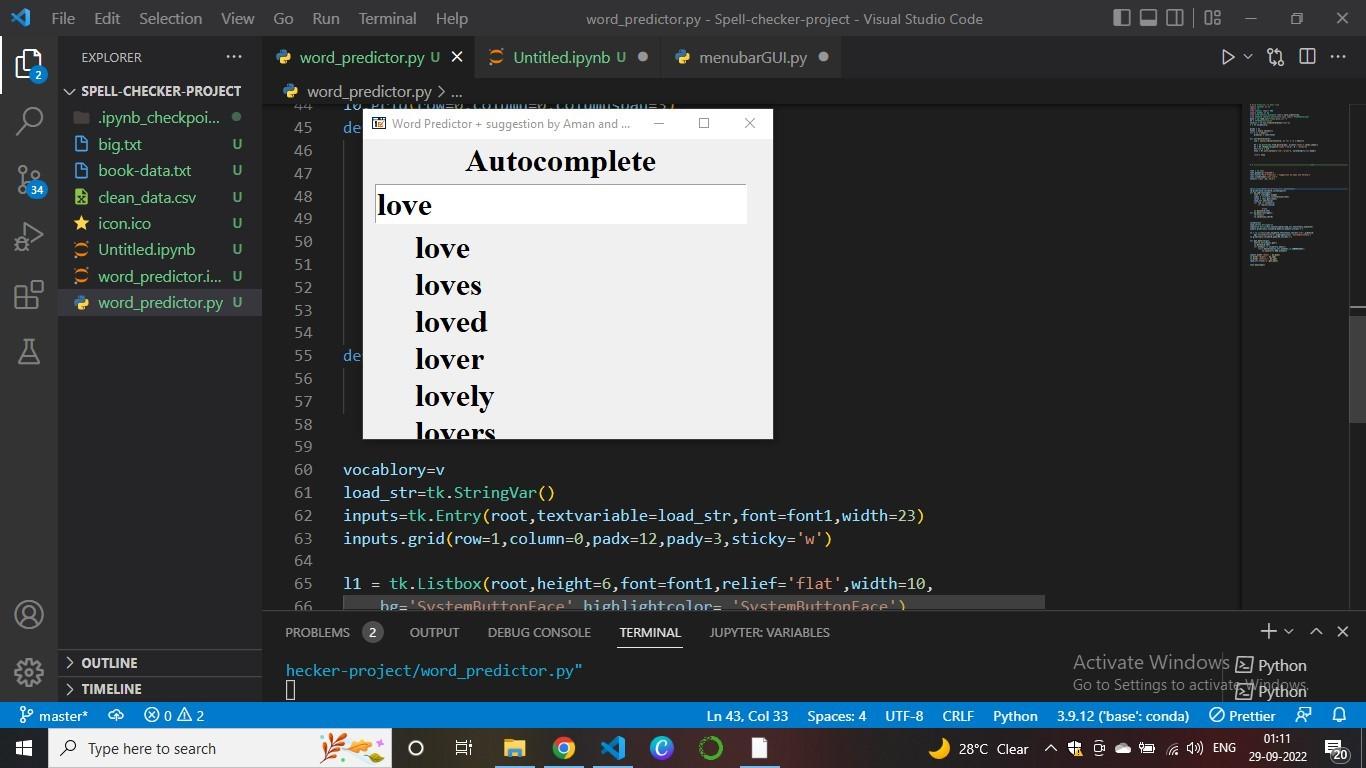Open icon.ico in the Explorer
Image resolution: width=1366 pixels, height=768 pixels.
tap(160, 223)
